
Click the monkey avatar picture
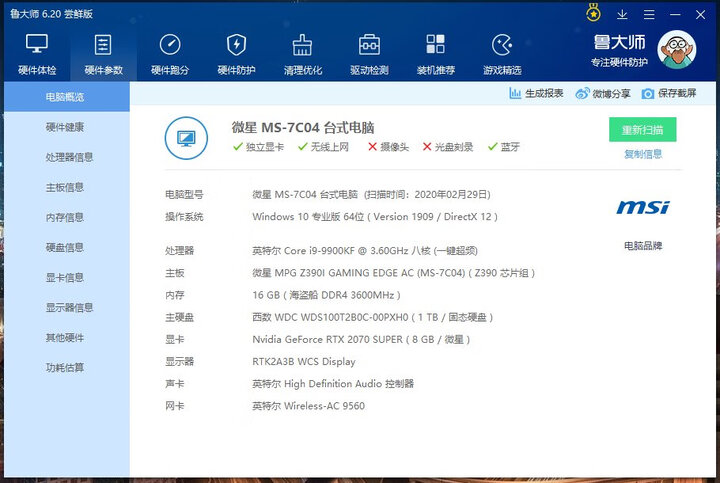pos(677,50)
